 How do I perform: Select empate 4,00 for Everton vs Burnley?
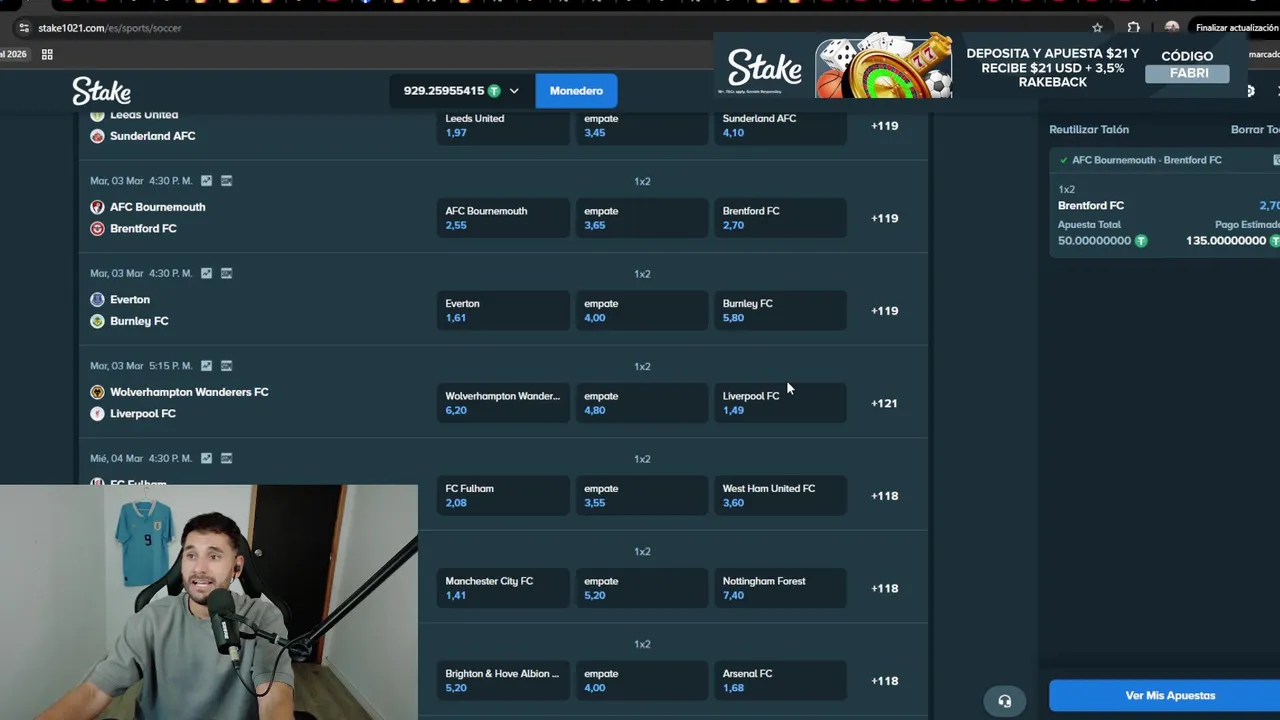642,311
